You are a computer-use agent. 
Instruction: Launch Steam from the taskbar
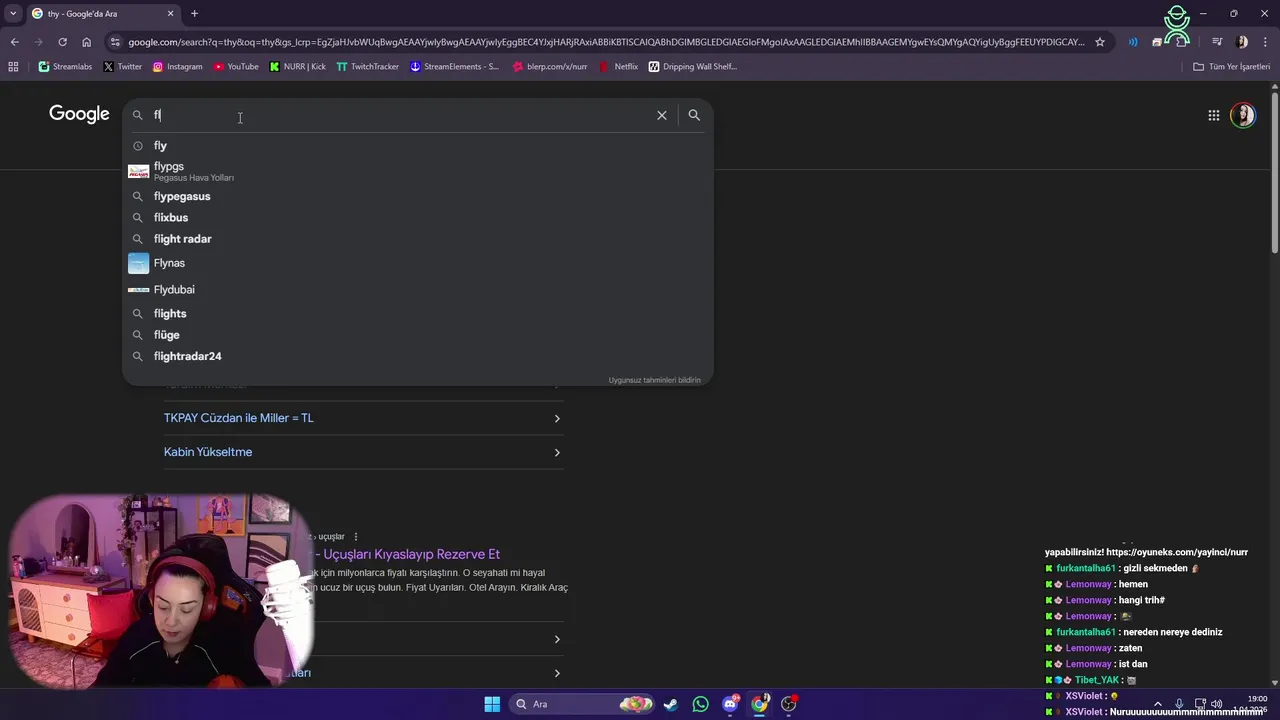670,704
